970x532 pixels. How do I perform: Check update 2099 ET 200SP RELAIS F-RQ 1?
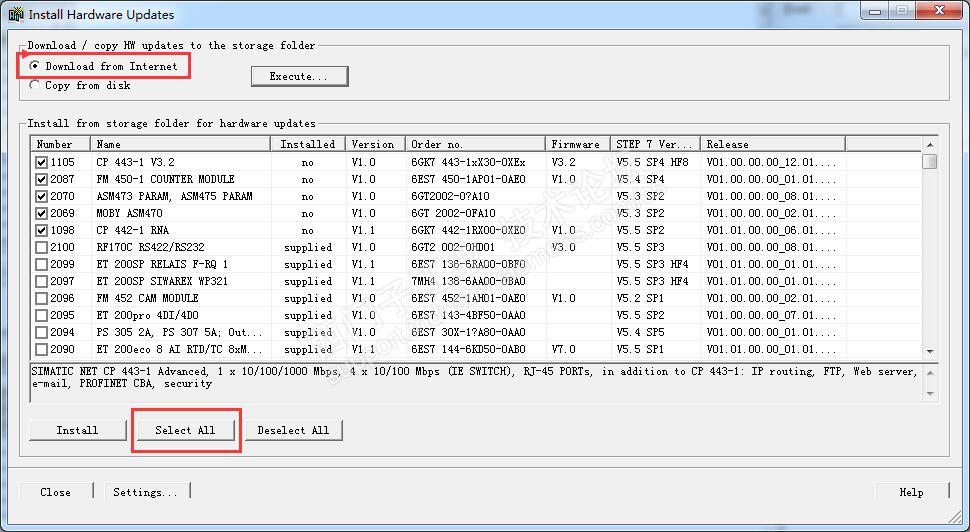point(41,264)
